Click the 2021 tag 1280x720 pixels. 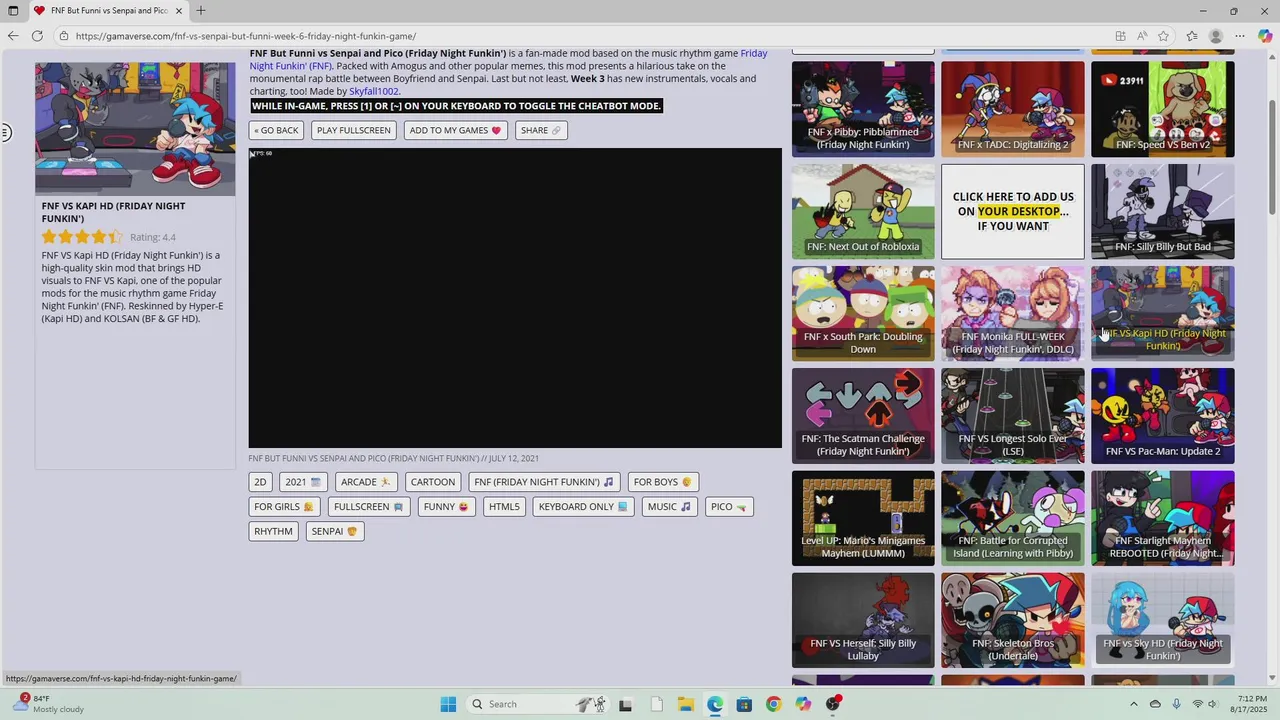(x=303, y=482)
